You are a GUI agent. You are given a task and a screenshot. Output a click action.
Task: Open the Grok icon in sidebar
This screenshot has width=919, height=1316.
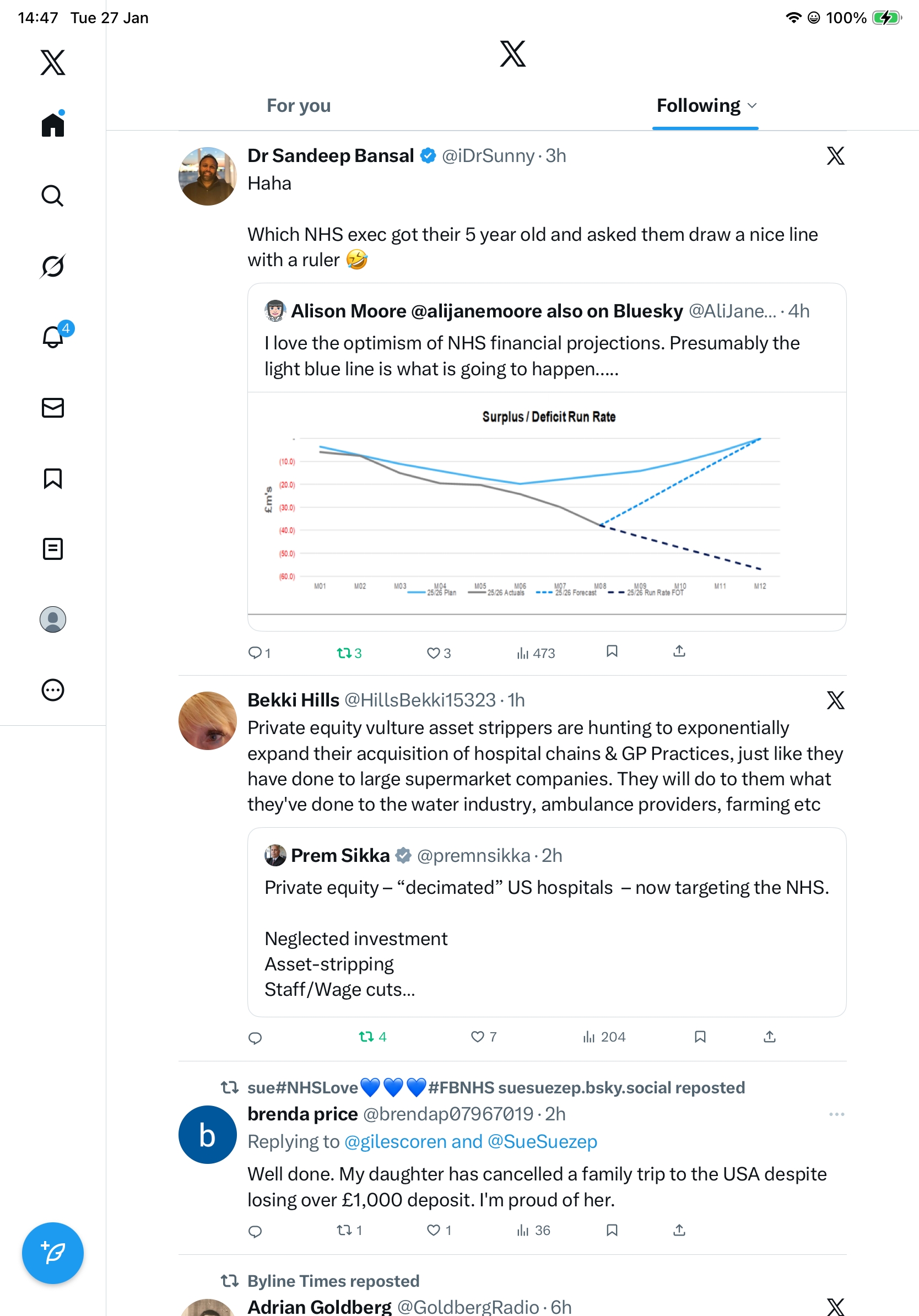(x=52, y=267)
